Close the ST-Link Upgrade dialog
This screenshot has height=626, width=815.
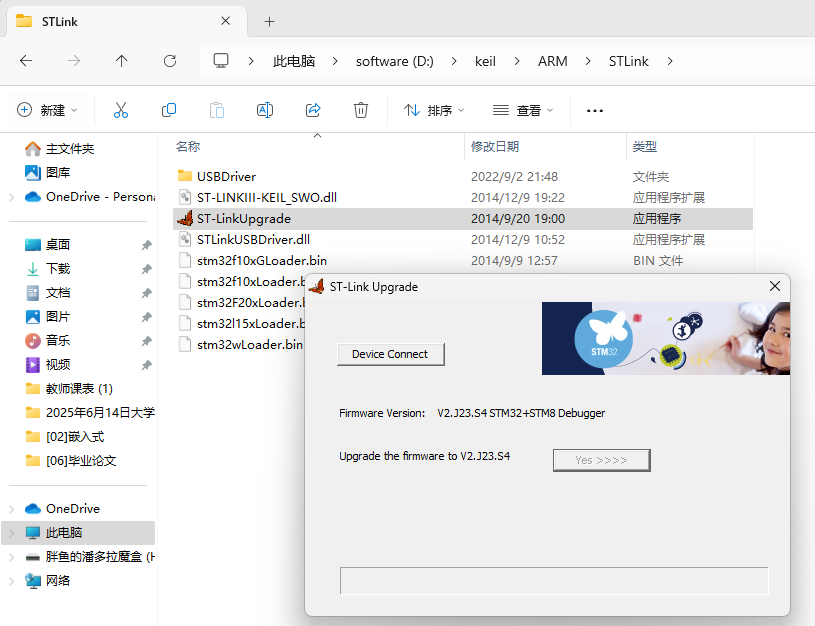pyautogui.click(x=774, y=286)
